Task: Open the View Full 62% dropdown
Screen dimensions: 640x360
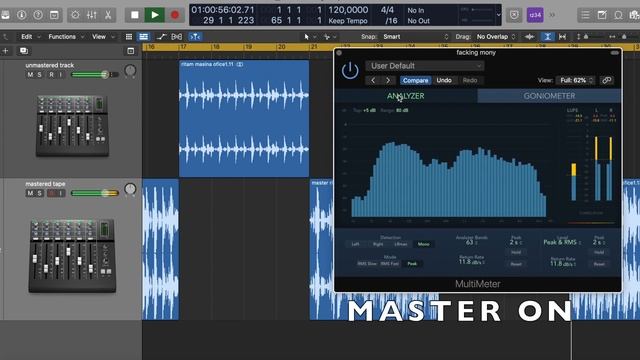Action: pyautogui.click(x=576, y=80)
